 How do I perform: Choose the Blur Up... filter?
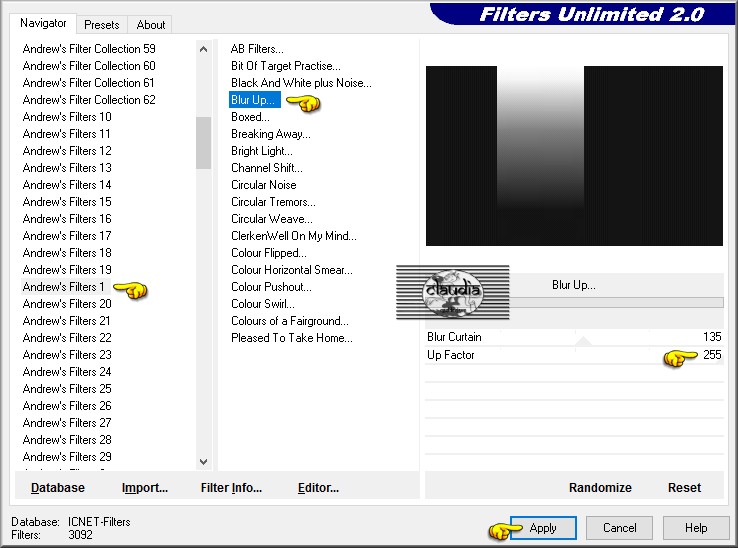pos(255,100)
